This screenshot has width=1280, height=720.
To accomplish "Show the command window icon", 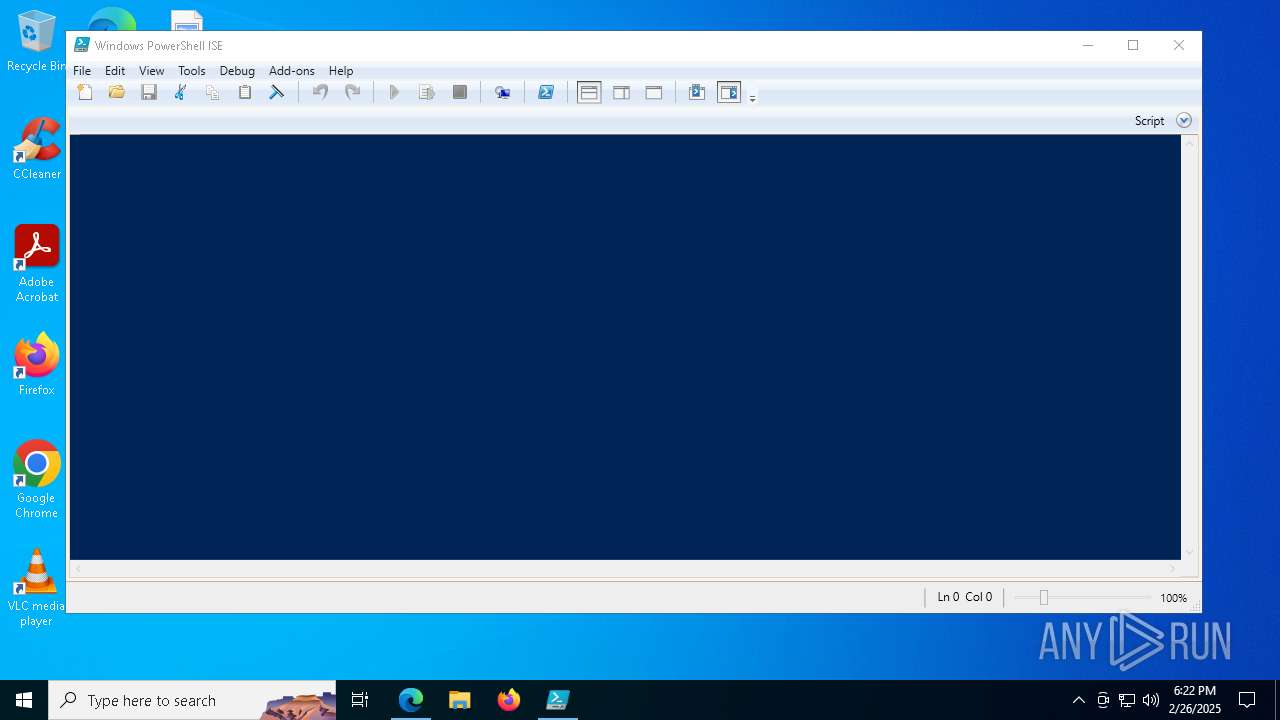I will (x=697, y=92).
